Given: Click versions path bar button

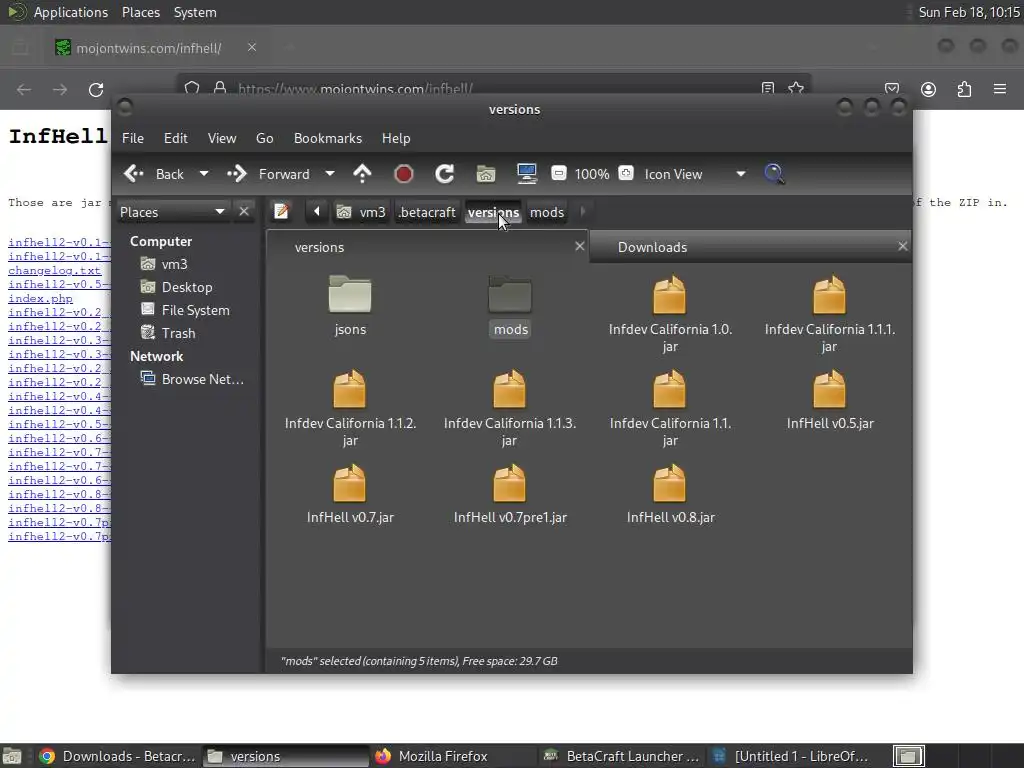Looking at the screenshot, I should click(x=493, y=212).
